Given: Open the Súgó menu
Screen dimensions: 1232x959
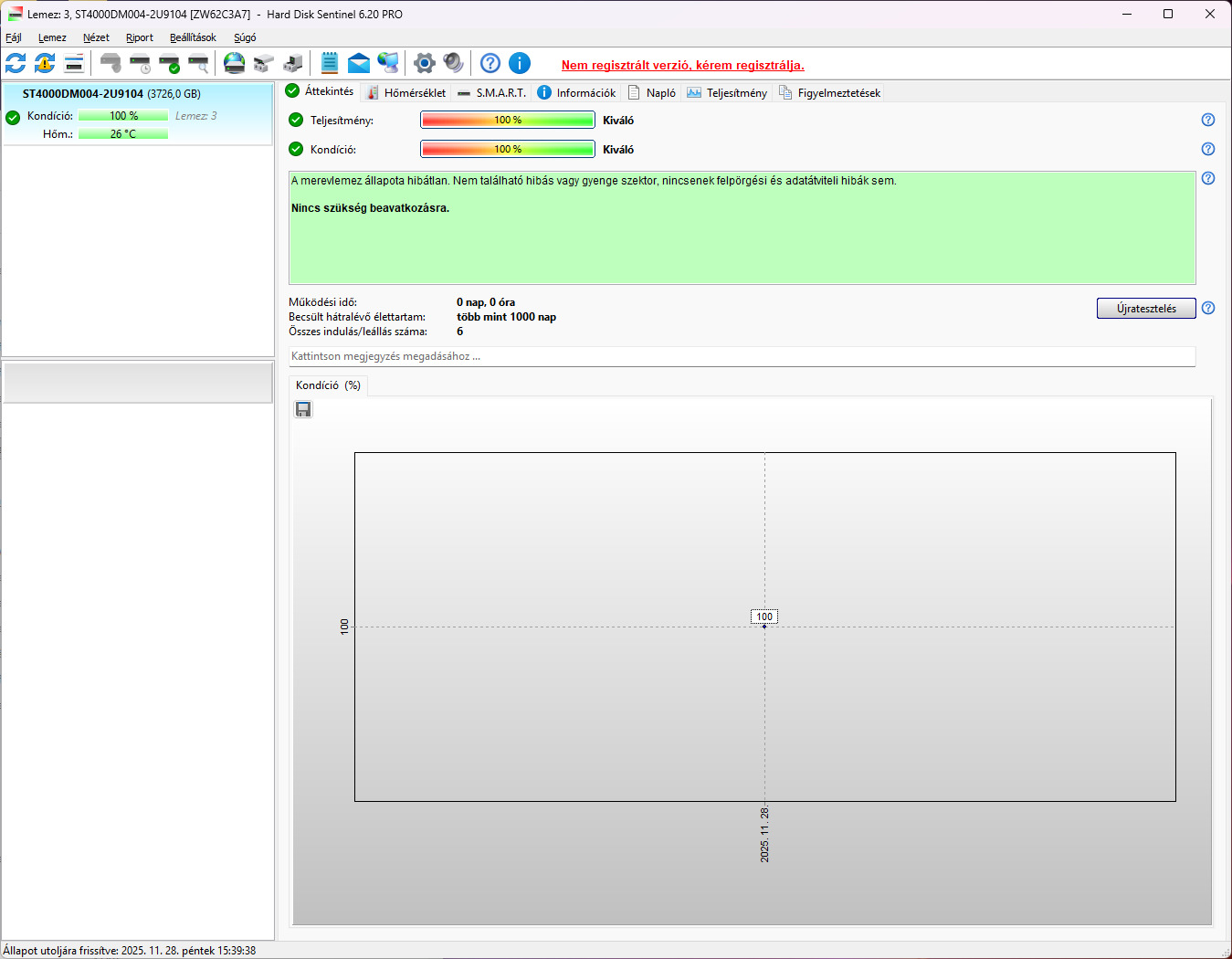Looking at the screenshot, I should pos(245,37).
